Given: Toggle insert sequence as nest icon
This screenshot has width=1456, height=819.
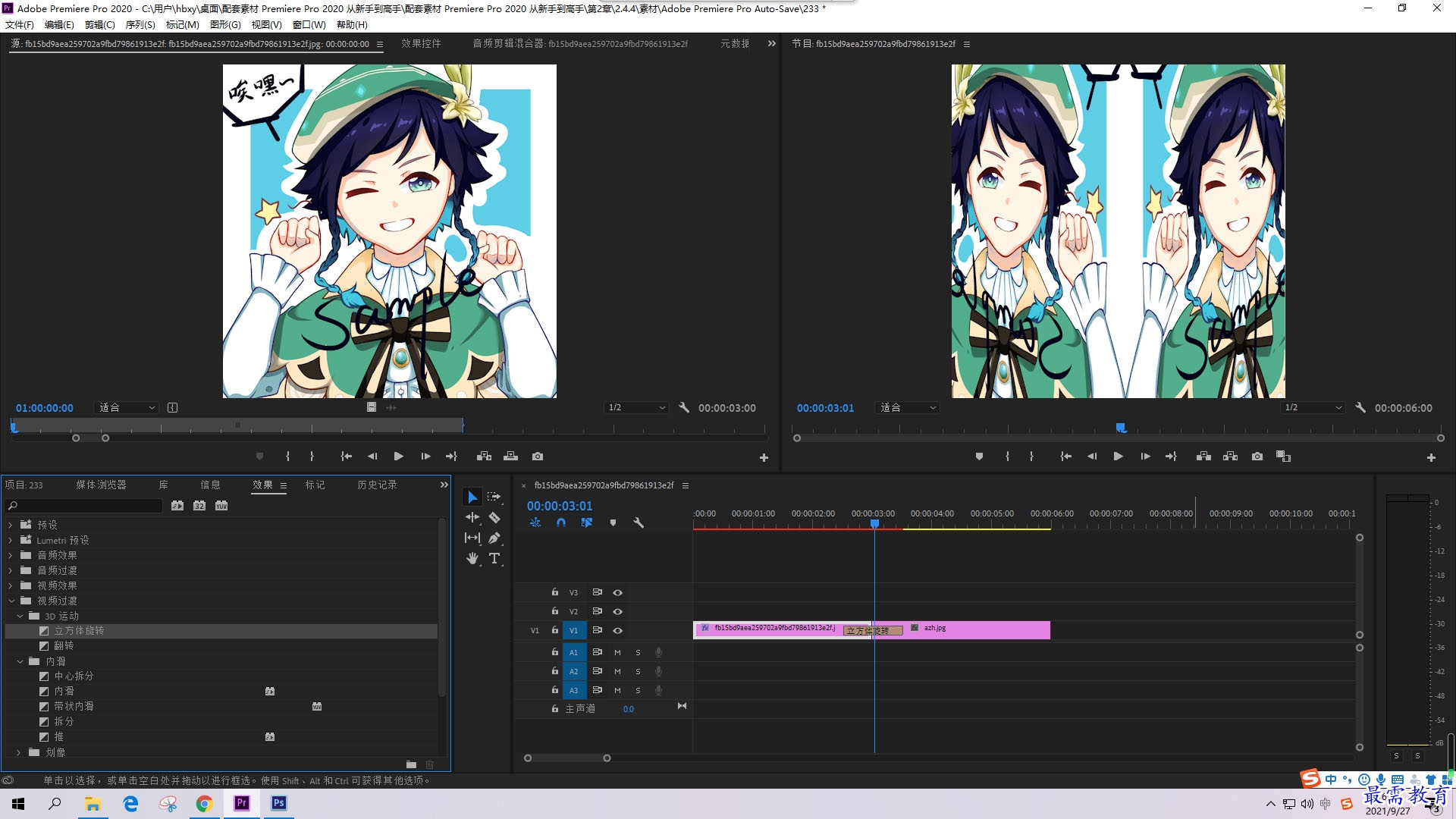Looking at the screenshot, I should point(535,522).
